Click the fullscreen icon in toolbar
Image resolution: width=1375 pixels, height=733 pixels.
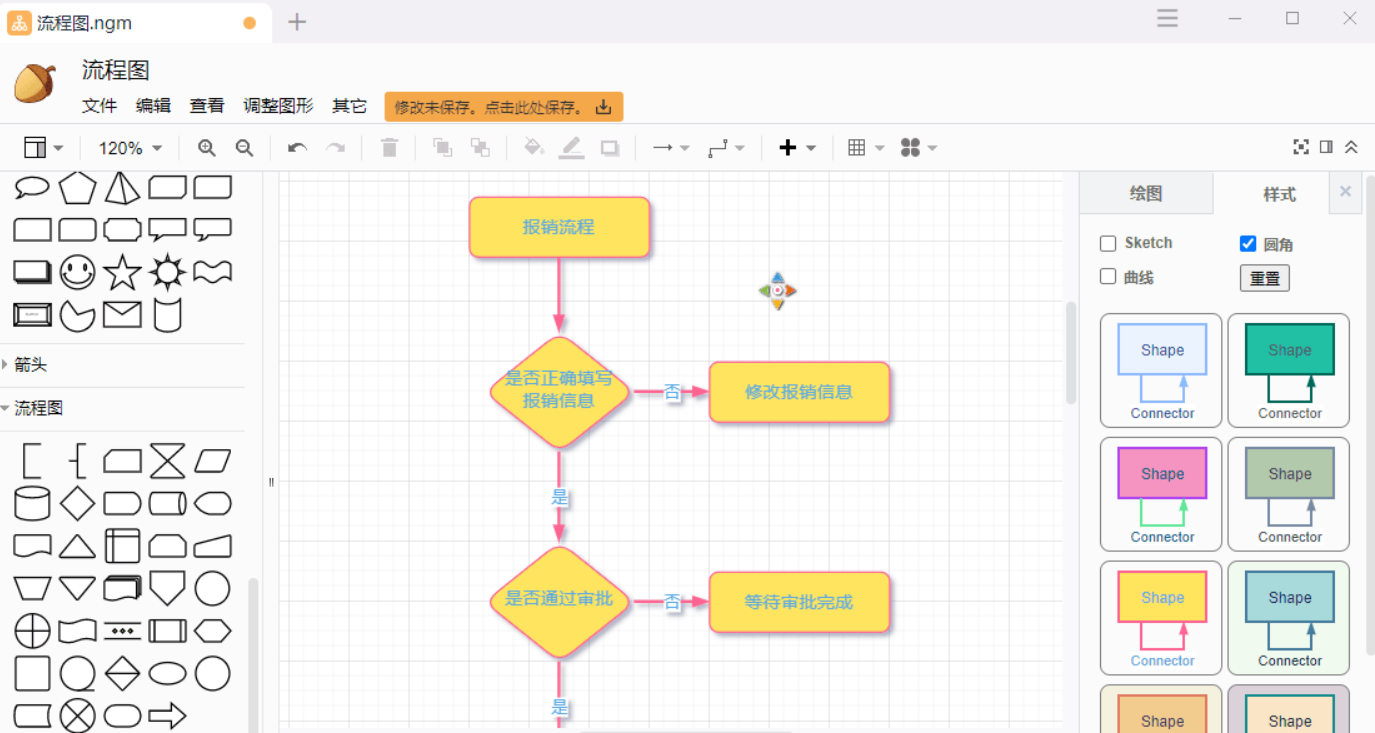coord(1301,147)
